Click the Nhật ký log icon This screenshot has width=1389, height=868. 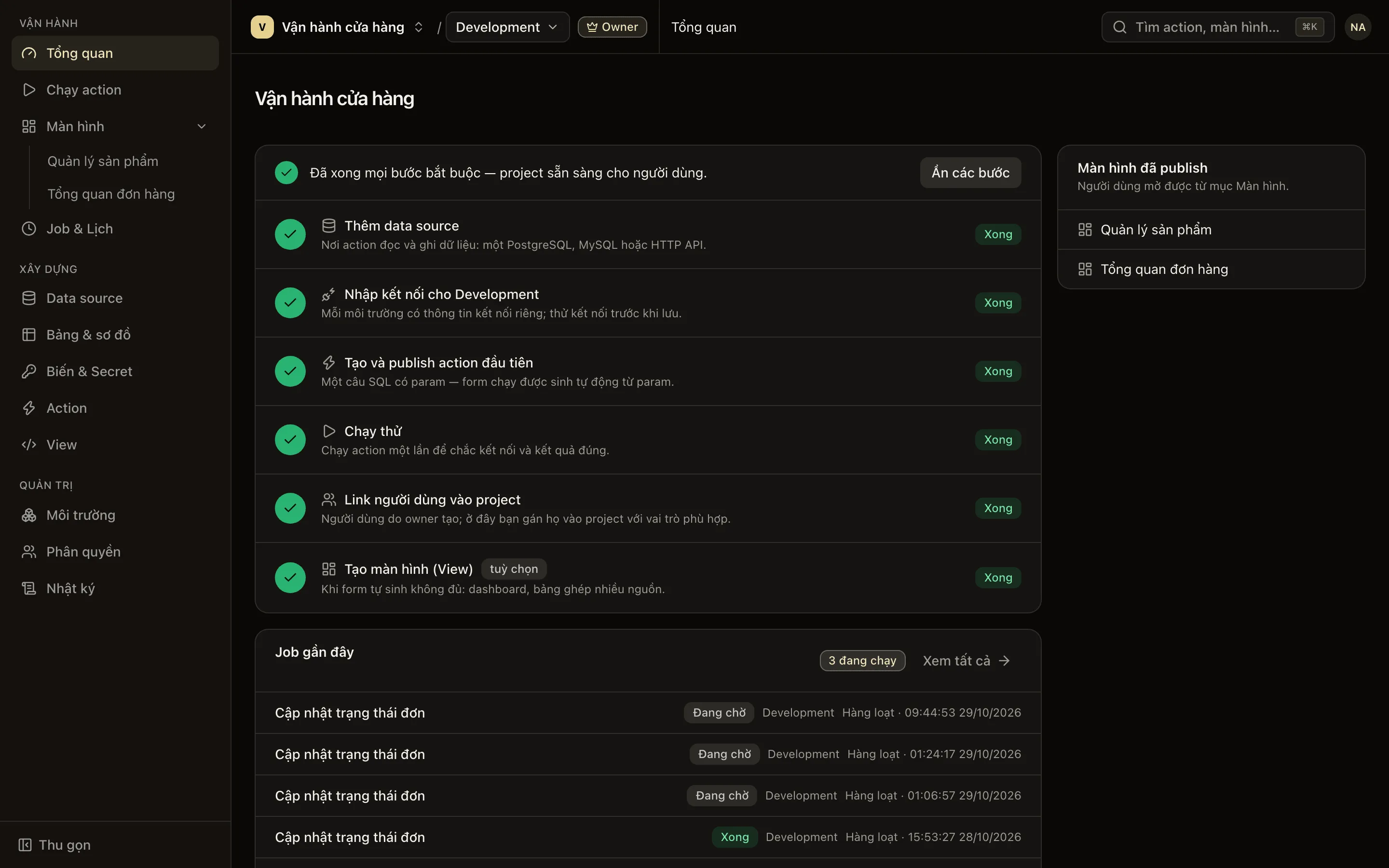click(x=29, y=588)
